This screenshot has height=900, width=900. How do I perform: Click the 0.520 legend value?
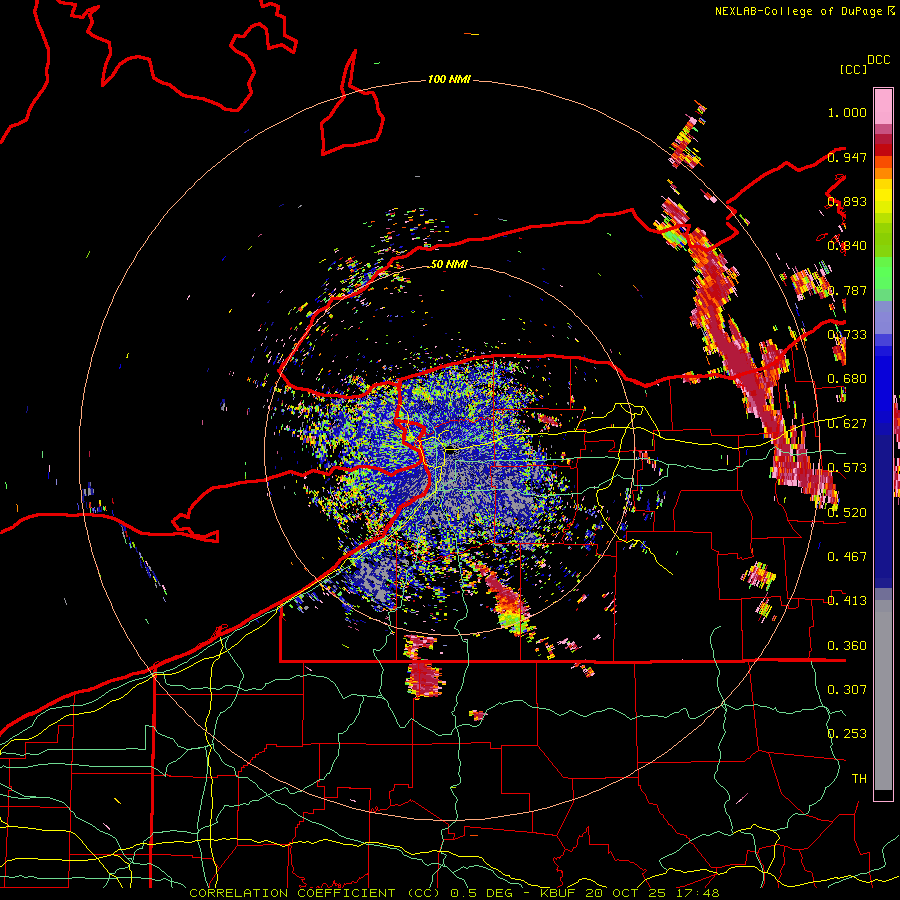[x=847, y=512]
